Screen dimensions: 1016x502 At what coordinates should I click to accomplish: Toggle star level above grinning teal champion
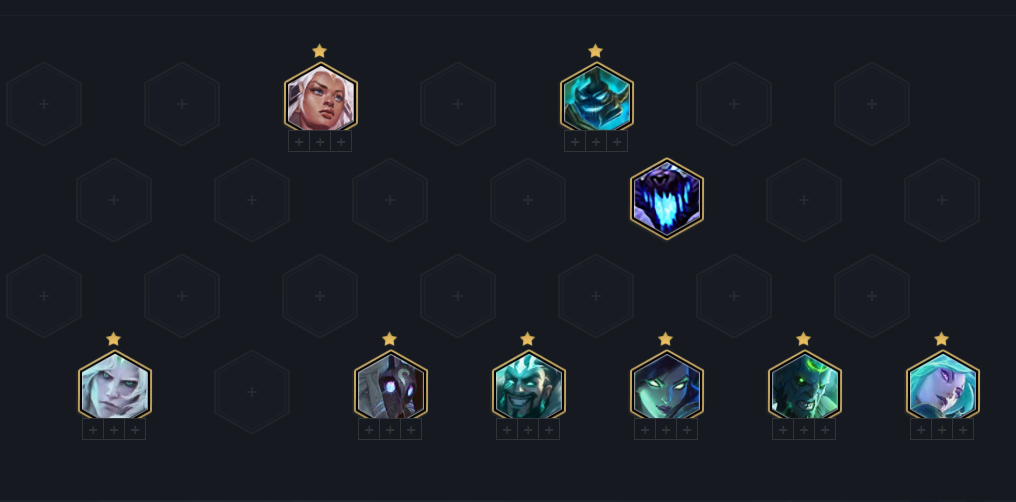click(527, 339)
